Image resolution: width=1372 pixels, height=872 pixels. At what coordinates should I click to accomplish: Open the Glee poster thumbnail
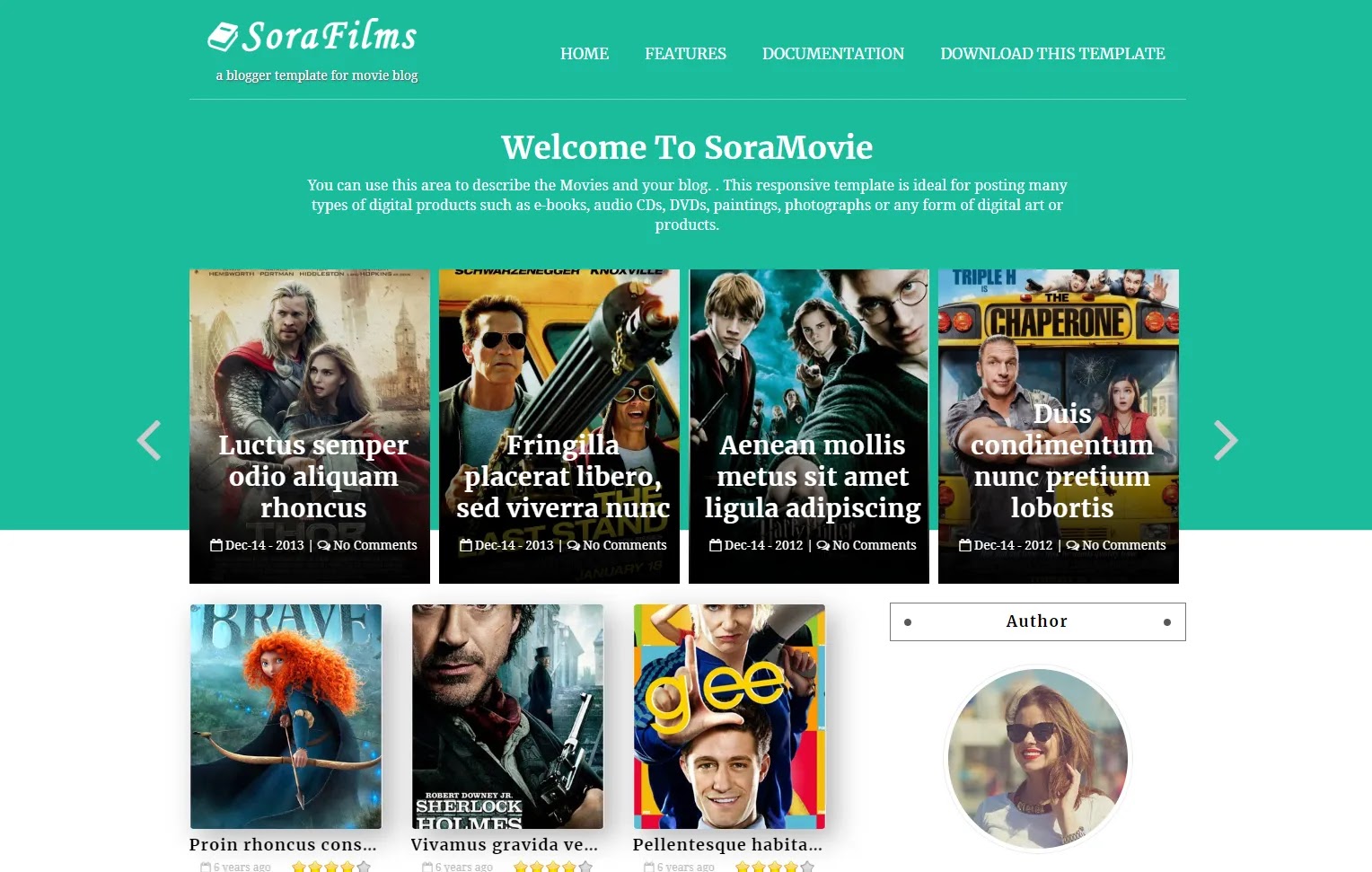click(x=729, y=716)
